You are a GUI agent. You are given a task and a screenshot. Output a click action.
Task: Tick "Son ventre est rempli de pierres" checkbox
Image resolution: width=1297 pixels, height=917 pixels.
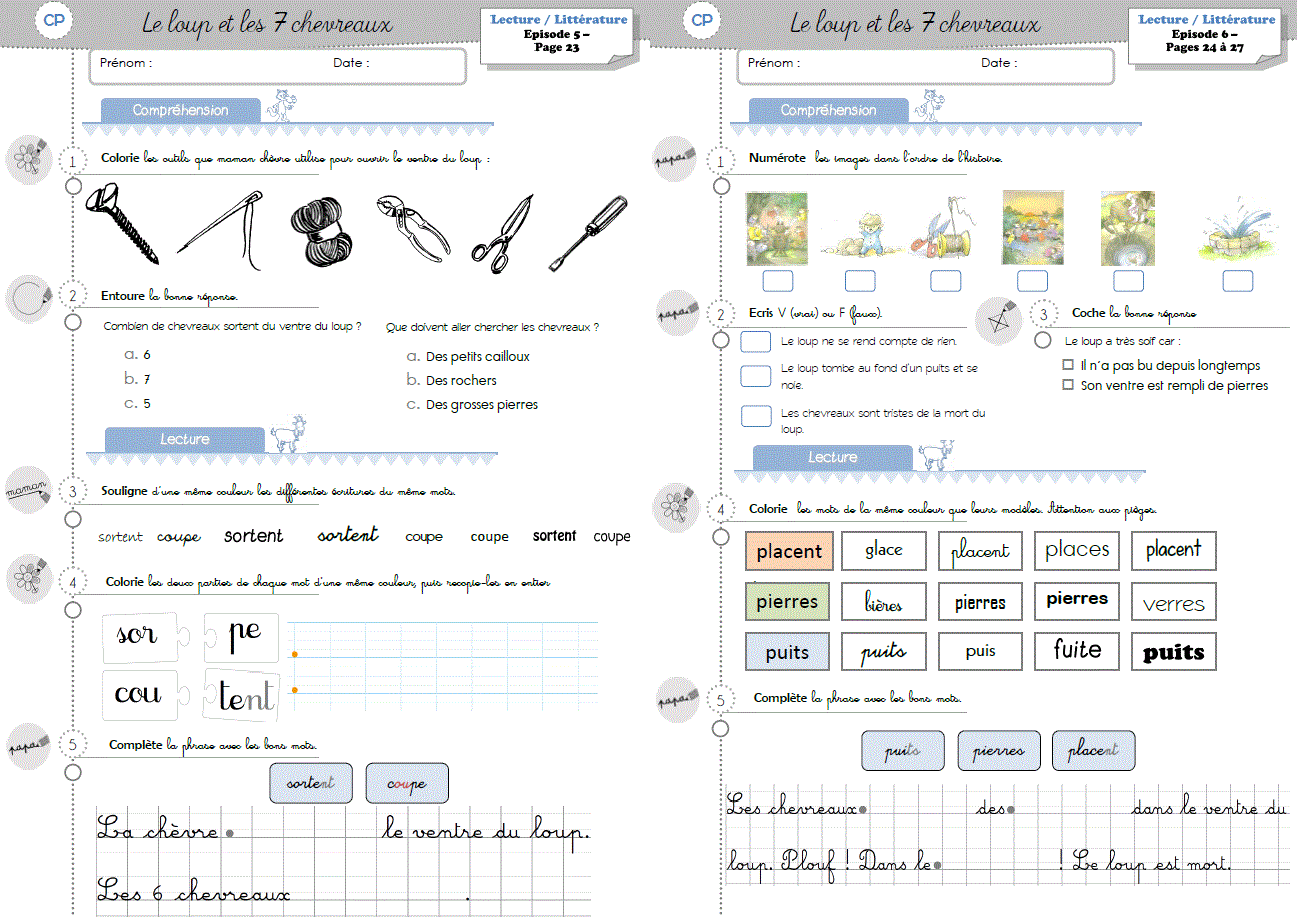click(x=1068, y=385)
